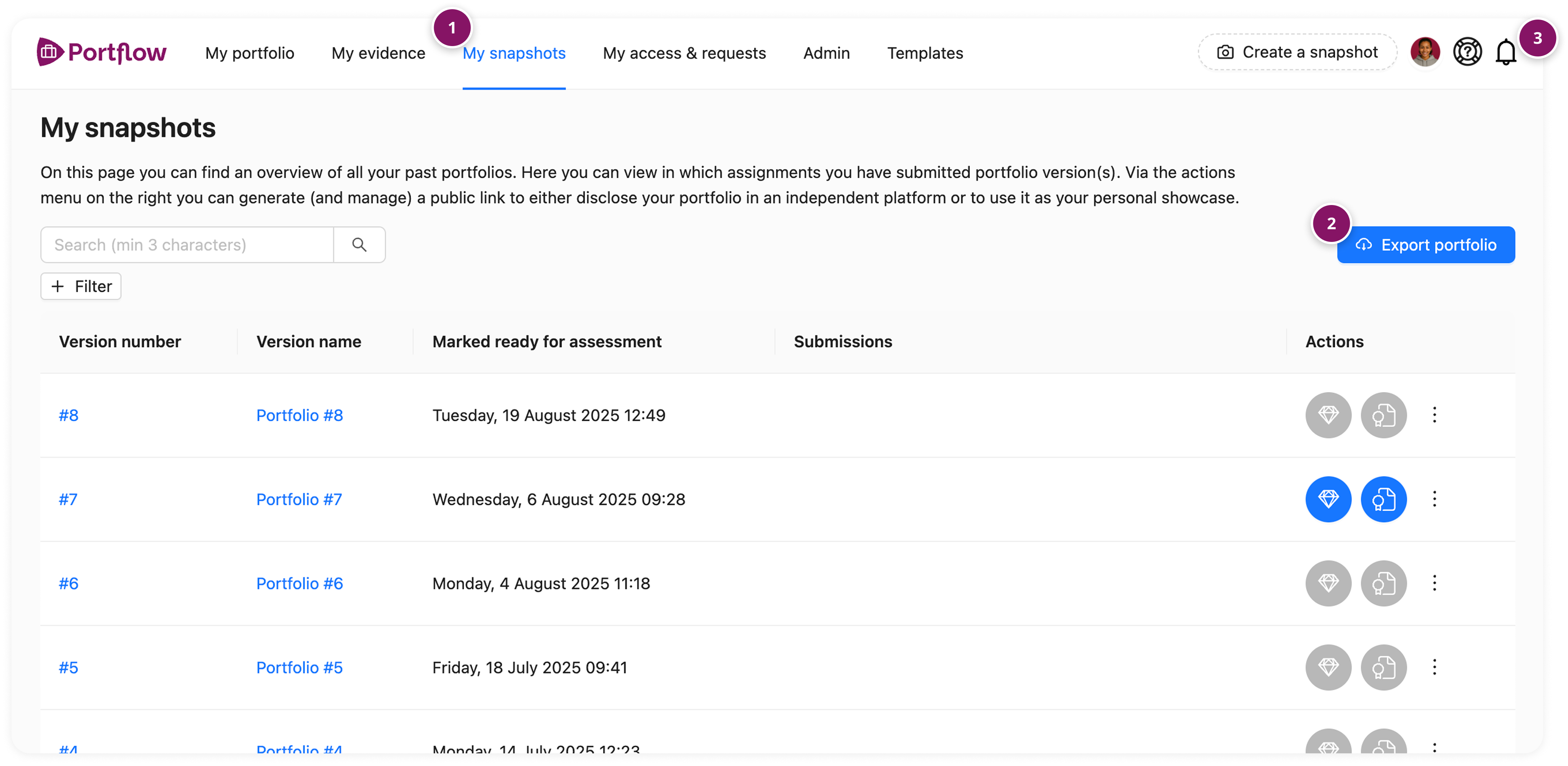Open three-dot menu for Portfolio #7
Image resolution: width=1568 pixels, height=766 pixels.
click(x=1434, y=500)
